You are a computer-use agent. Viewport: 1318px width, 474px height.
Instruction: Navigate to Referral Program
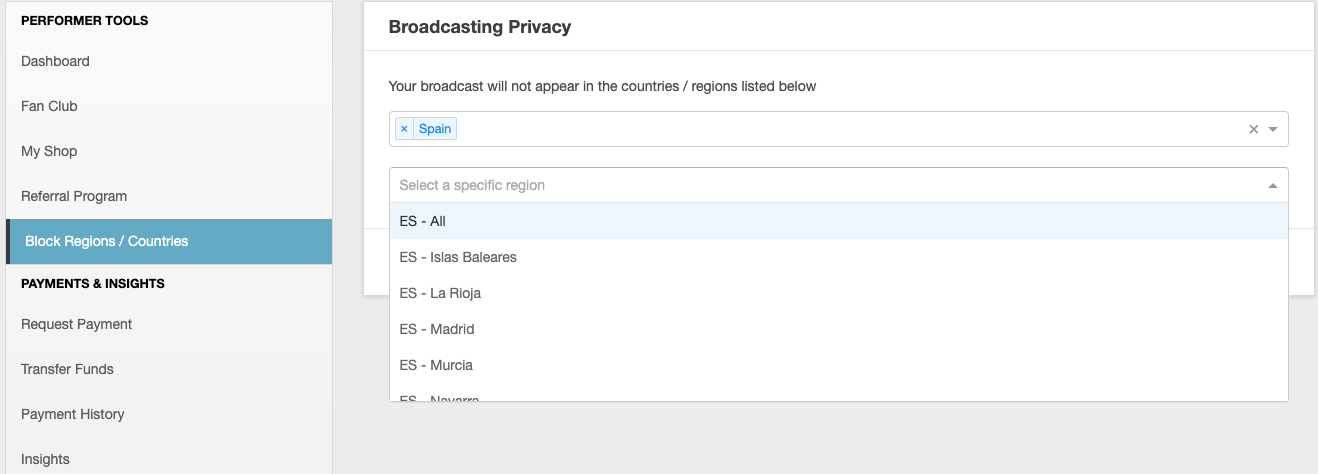coord(74,196)
